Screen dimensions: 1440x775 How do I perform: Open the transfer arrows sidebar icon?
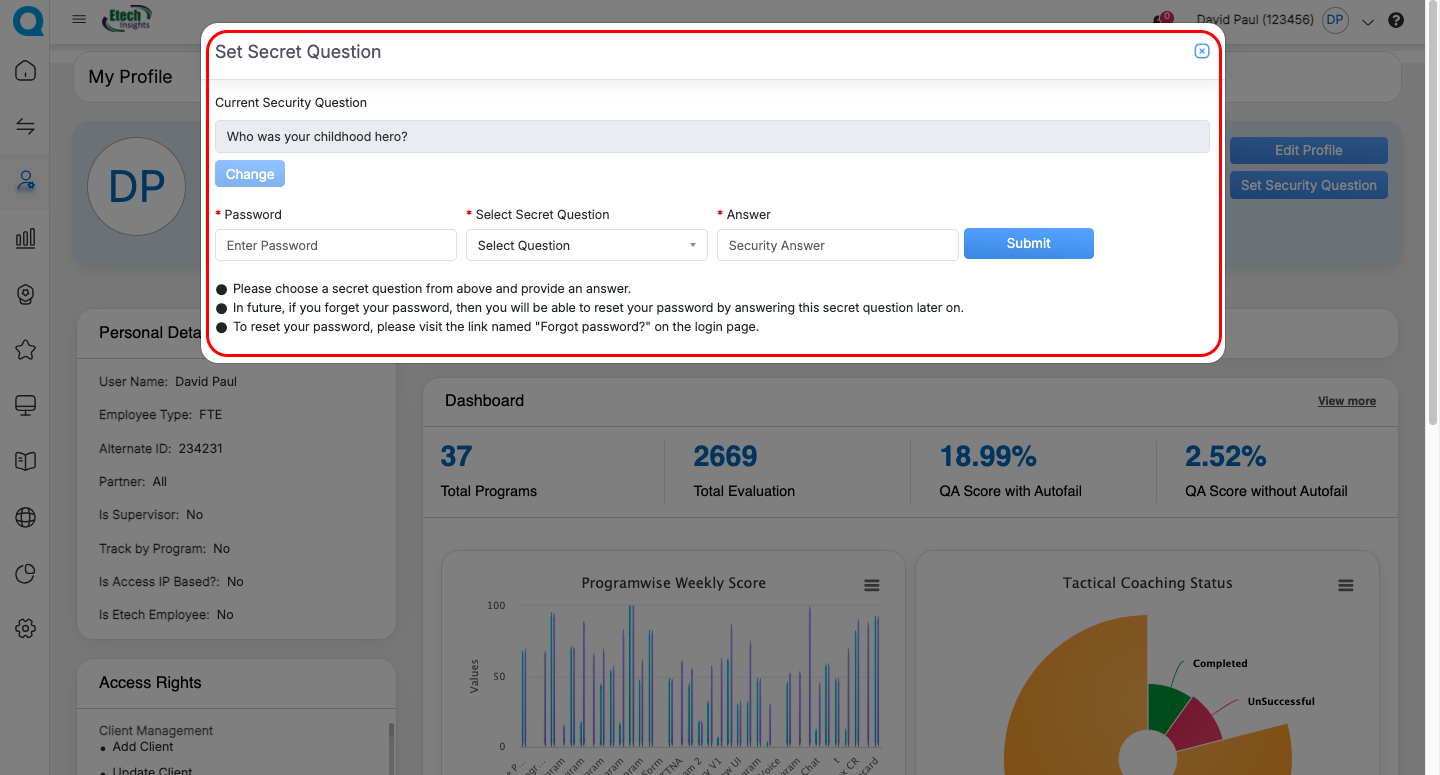[x=25, y=126]
